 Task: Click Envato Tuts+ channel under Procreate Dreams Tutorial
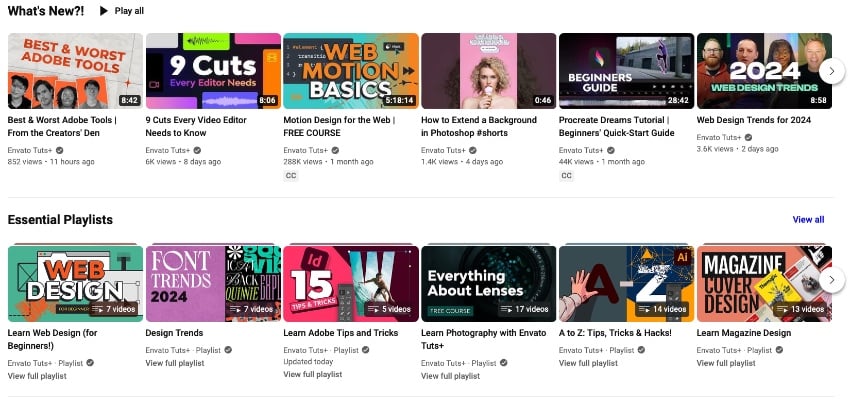click(581, 150)
